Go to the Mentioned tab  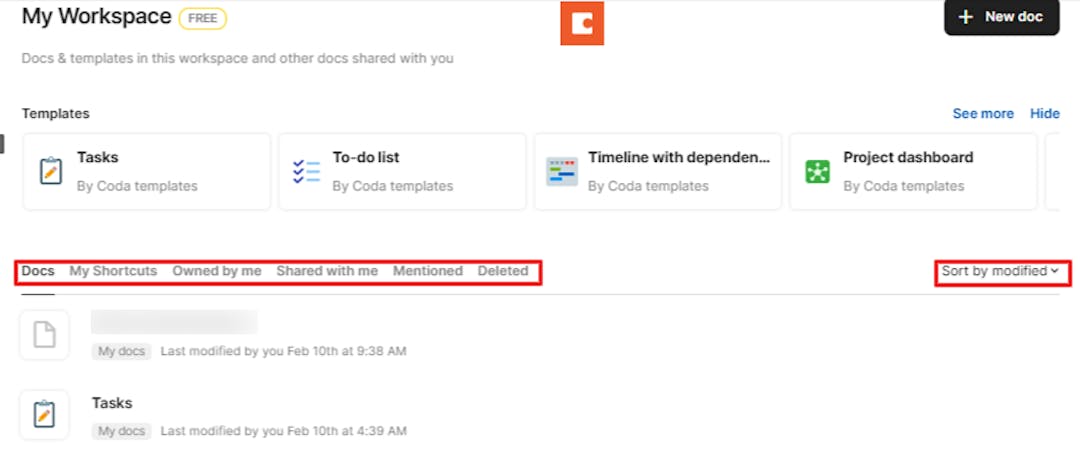coord(428,271)
